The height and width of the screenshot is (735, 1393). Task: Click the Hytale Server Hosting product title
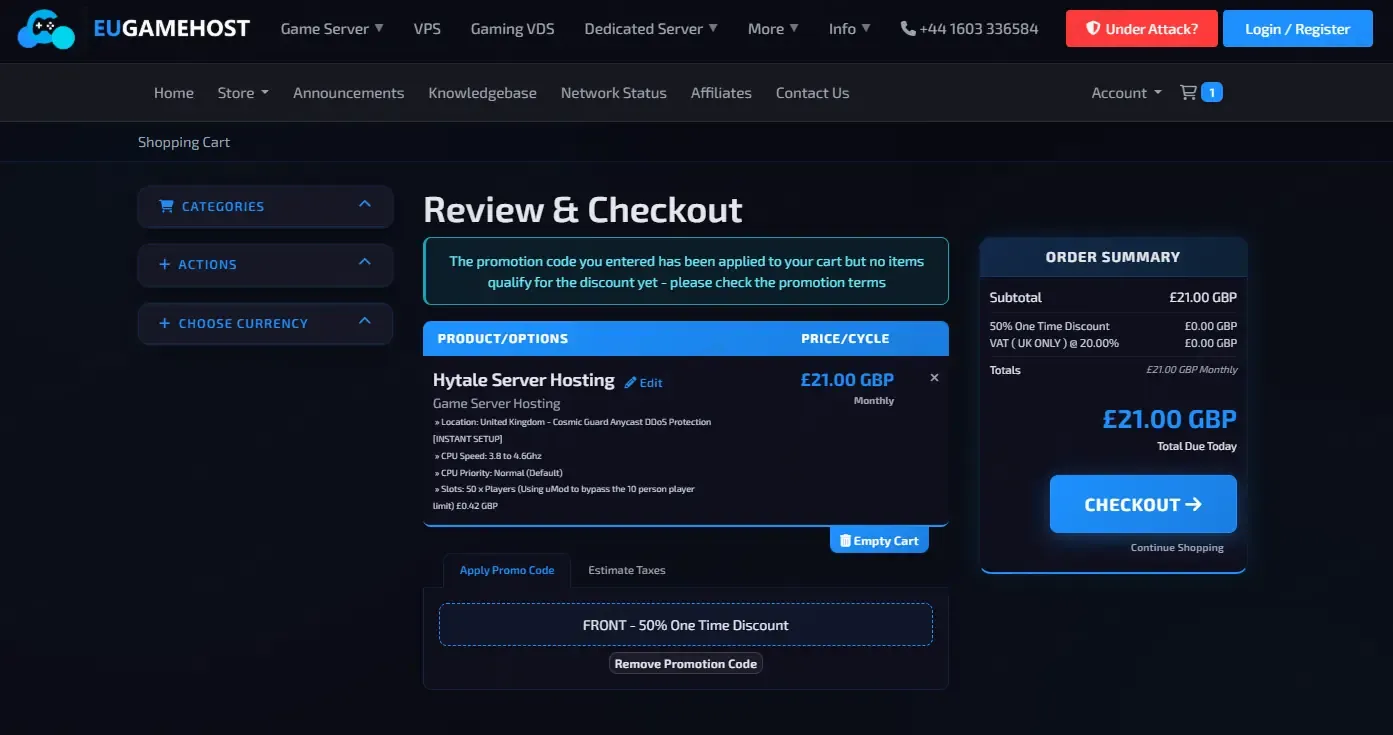pos(524,380)
